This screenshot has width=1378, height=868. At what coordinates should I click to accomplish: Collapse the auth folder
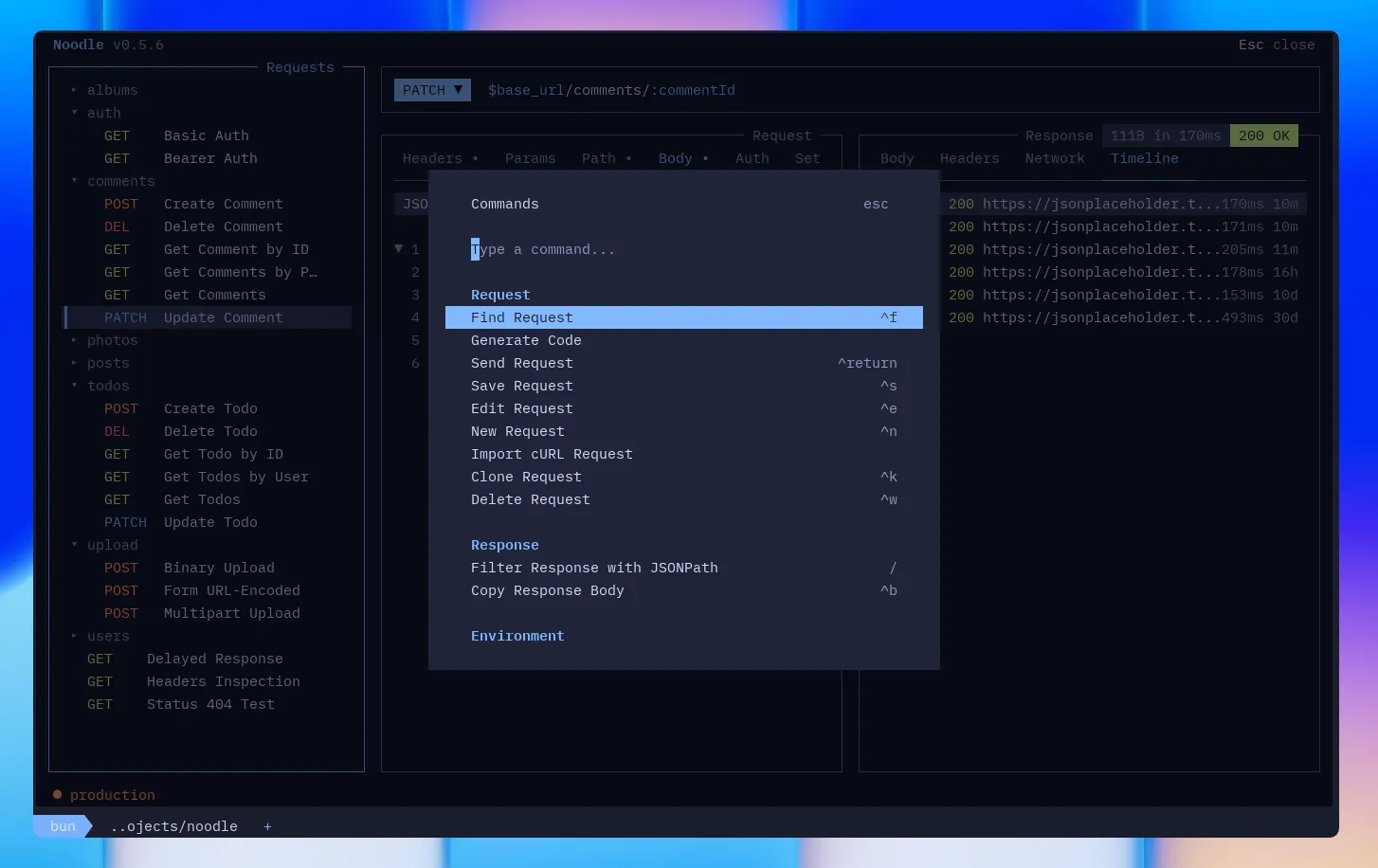click(96, 113)
